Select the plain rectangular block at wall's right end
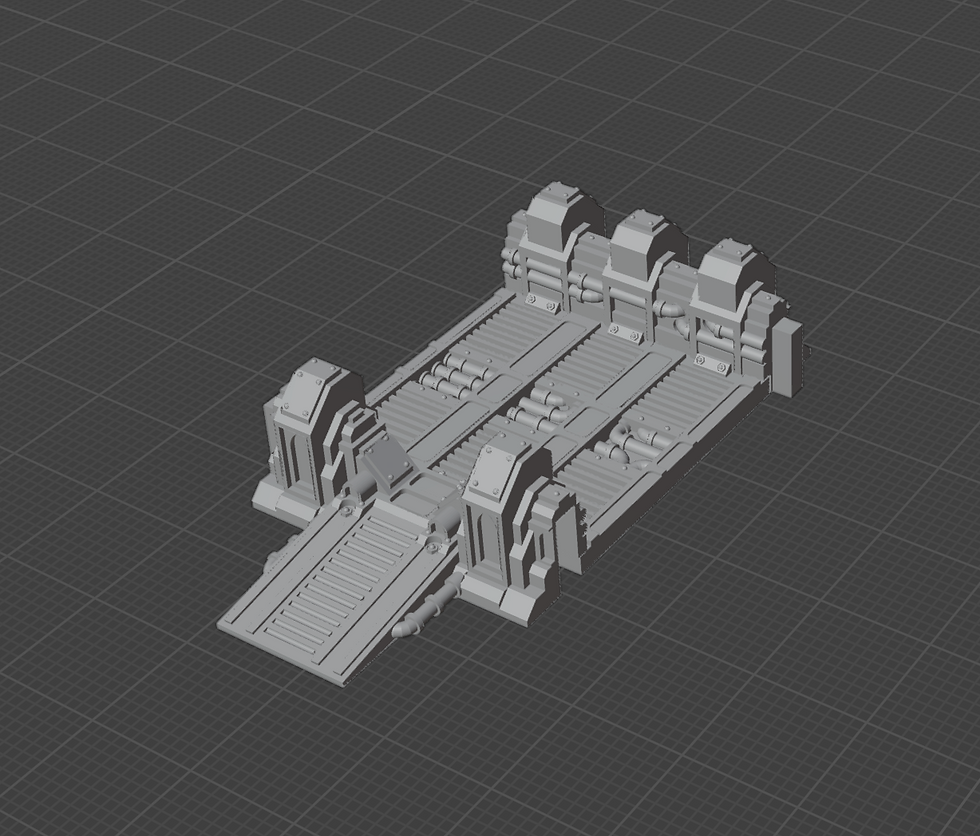The width and height of the screenshot is (980, 836). 788,357
